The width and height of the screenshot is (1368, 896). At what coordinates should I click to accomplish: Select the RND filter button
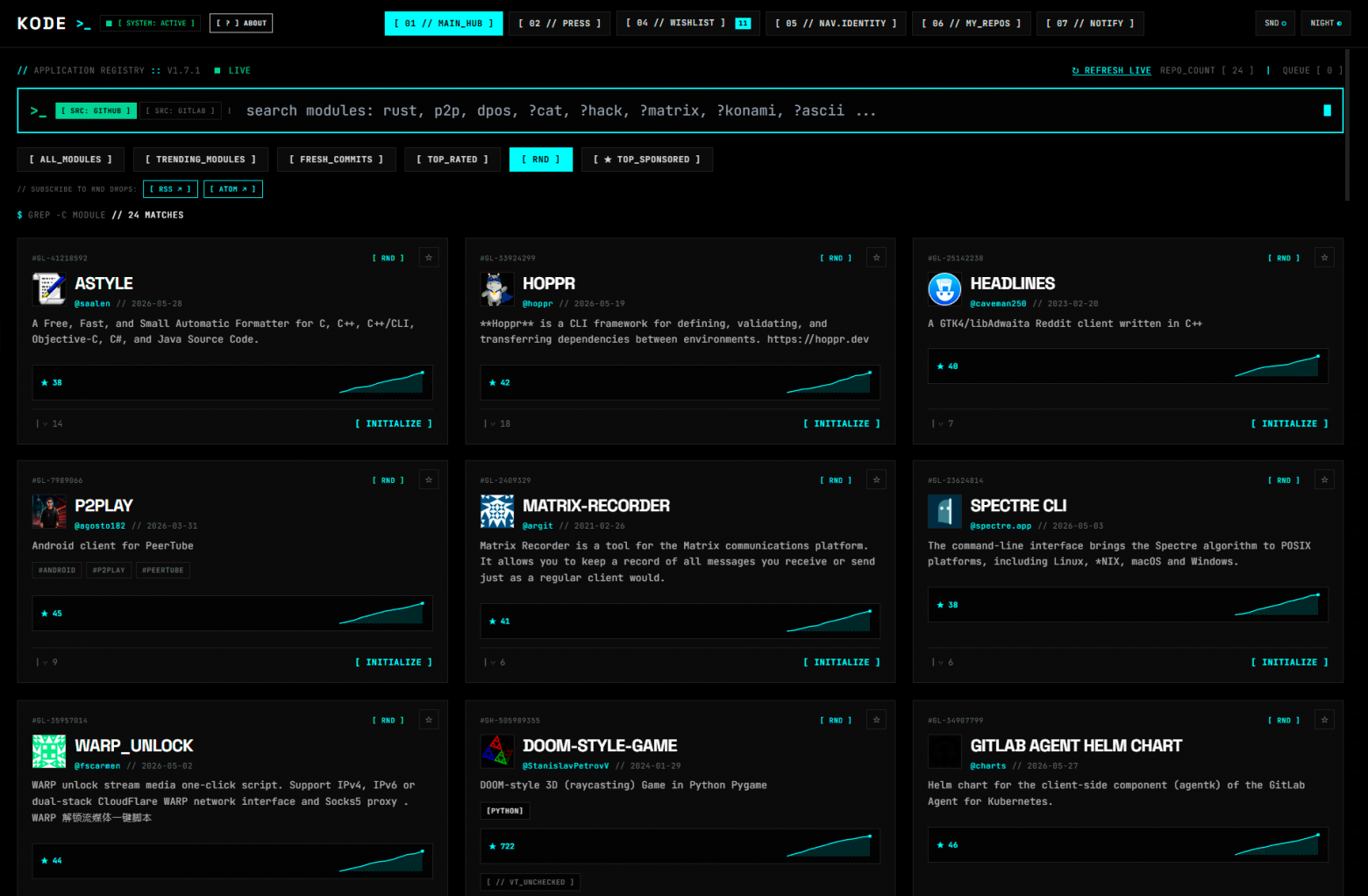click(541, 160)
